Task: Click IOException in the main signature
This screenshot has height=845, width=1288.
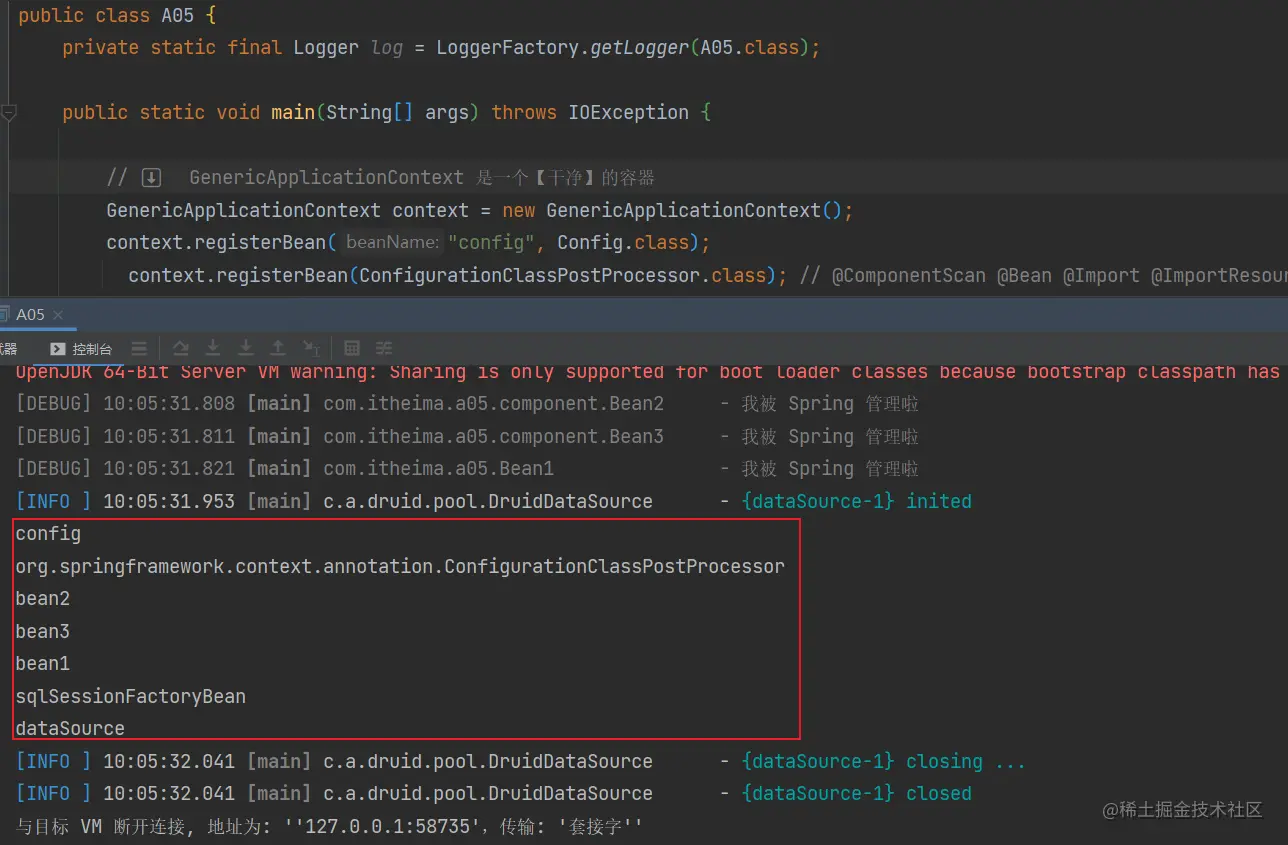Action: pyautogui.click(x=628, y=113)
